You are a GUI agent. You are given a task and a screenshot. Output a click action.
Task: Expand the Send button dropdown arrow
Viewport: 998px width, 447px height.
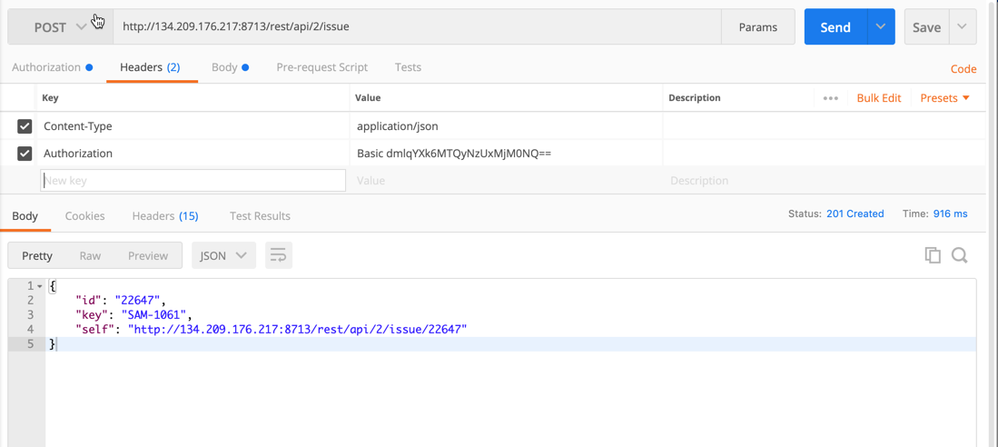click(x=881, y=27)
